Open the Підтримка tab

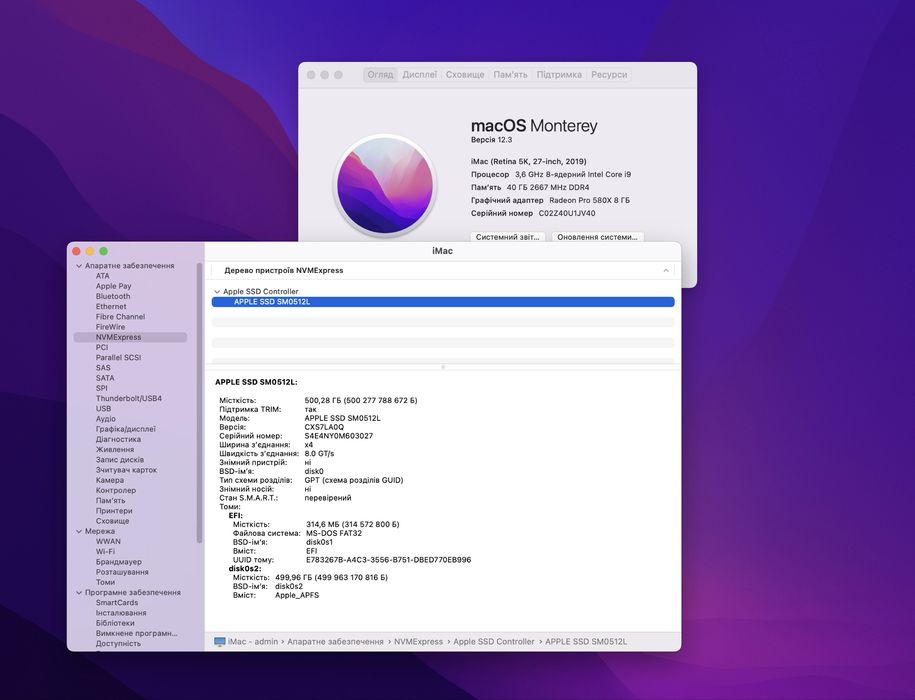click(559, 75)
